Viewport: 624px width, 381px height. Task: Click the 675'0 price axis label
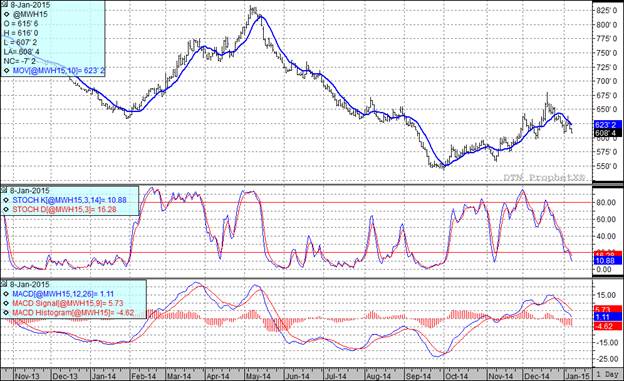point(606,95)
